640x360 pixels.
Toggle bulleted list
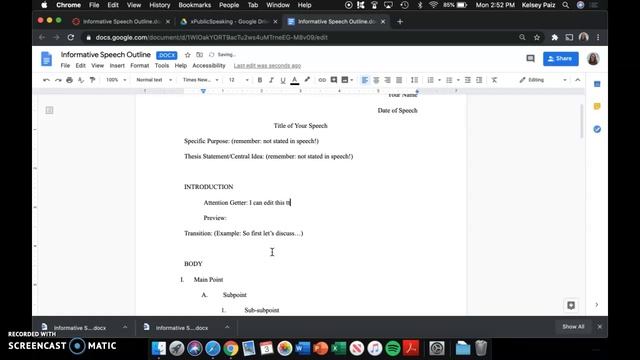tap(449, 80)
